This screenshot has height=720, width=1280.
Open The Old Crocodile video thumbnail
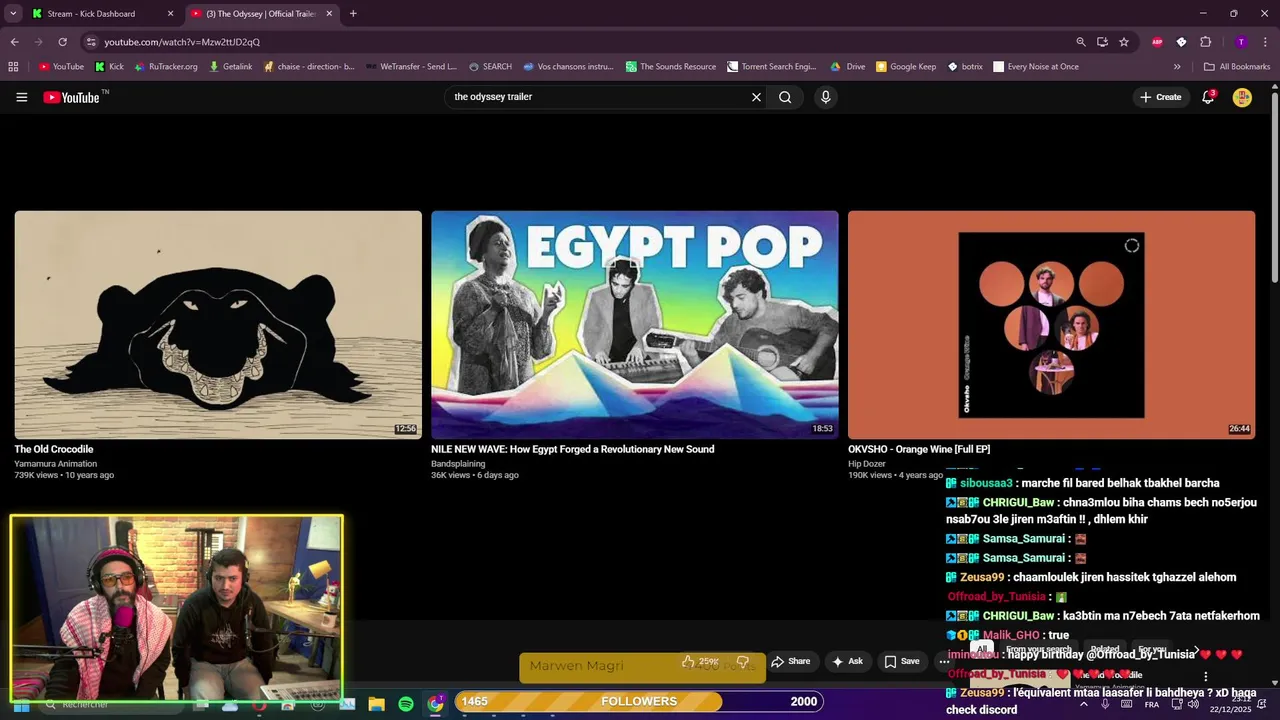[218, 324]
